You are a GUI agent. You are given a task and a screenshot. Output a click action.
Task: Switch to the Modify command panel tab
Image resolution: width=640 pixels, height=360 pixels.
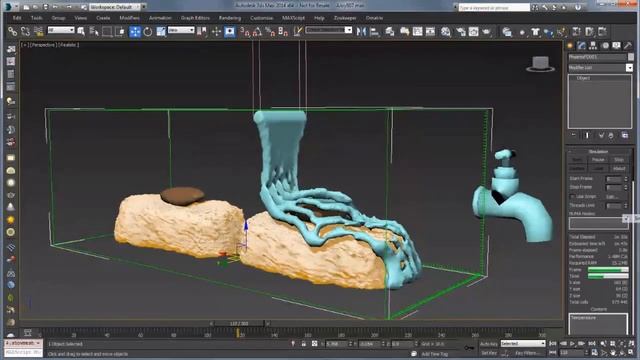(x=582, y=45)
